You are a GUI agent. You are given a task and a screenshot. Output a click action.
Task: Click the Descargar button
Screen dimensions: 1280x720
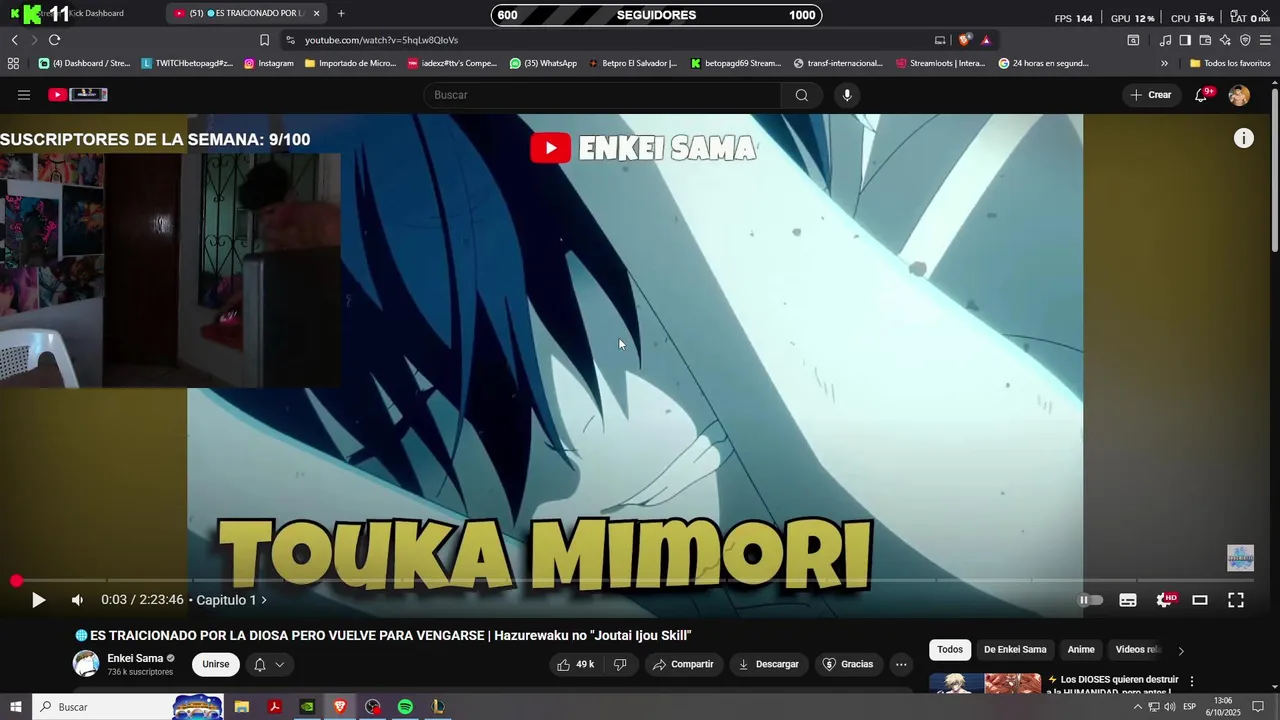click(768, 664)
